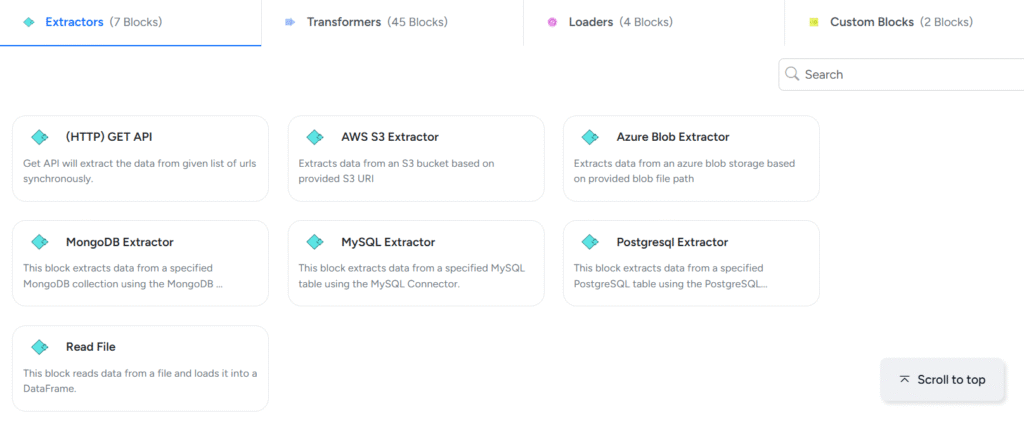Open the MongoDB Extractor block title
Viewport: 1024px width, 430px height.
[x=119, y=242]
